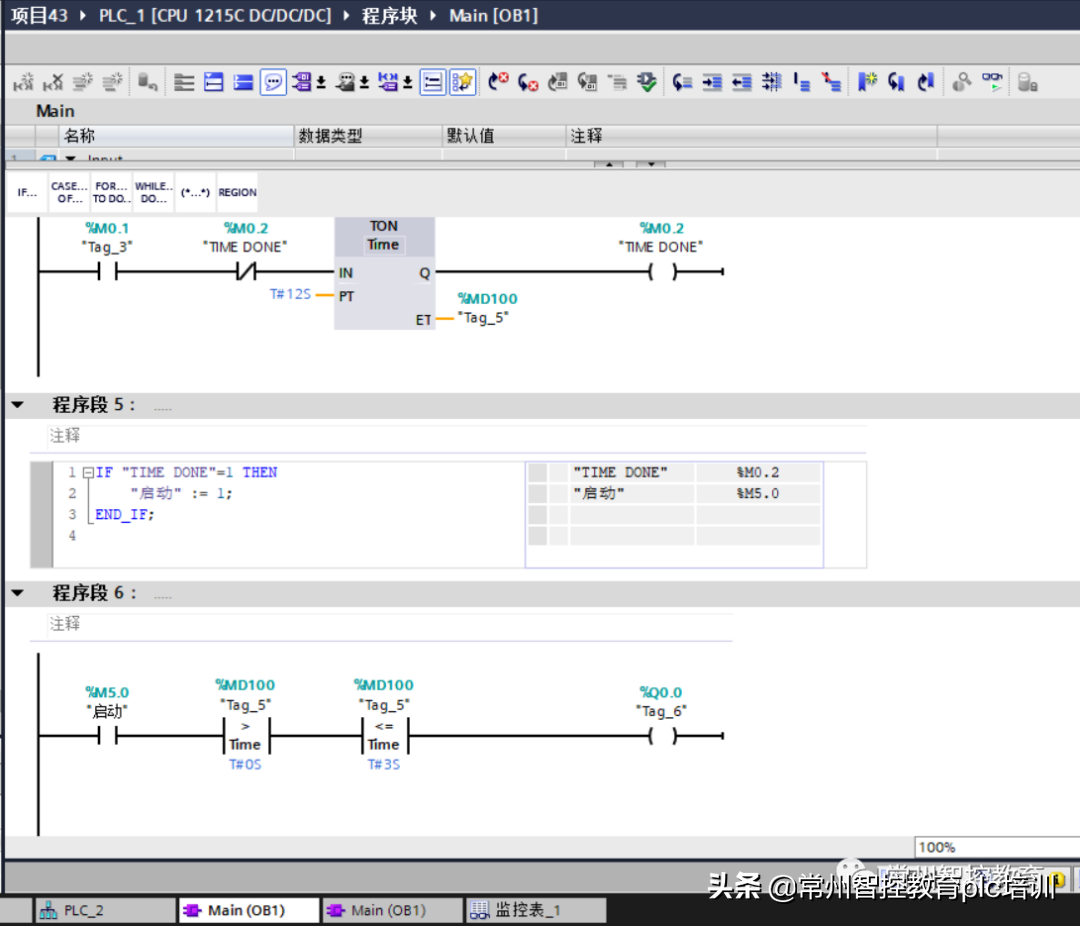Collapse 程序段 6 network

17,593
